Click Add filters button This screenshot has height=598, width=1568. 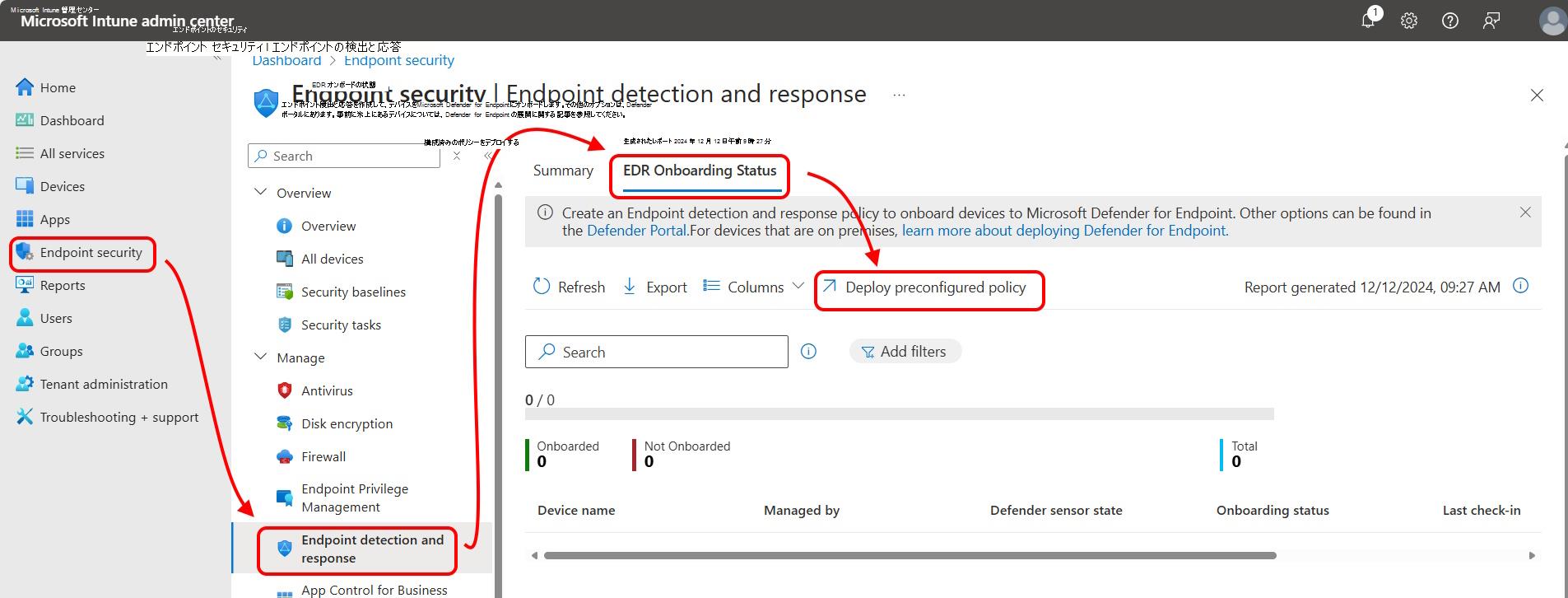pos(905,352)
